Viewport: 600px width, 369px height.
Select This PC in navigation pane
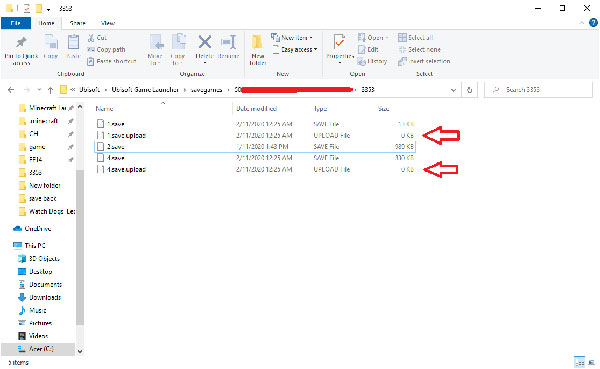point(29,245)
